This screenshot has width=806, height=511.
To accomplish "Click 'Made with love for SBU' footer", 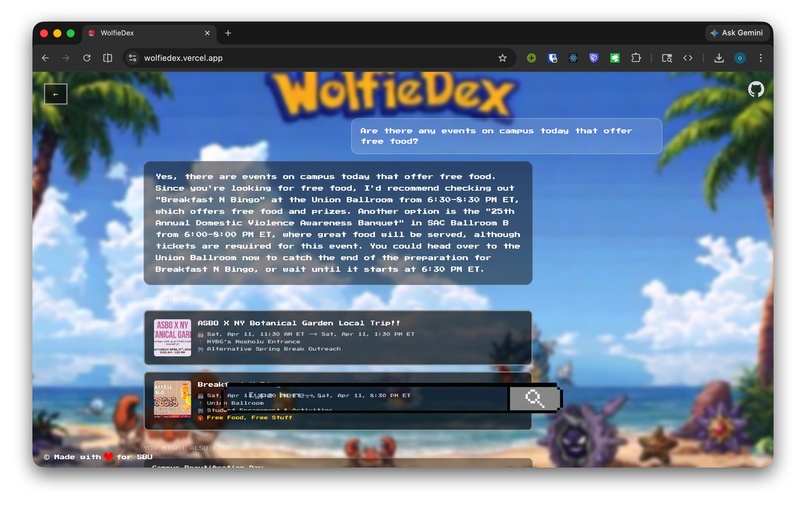I will point(98,457).
